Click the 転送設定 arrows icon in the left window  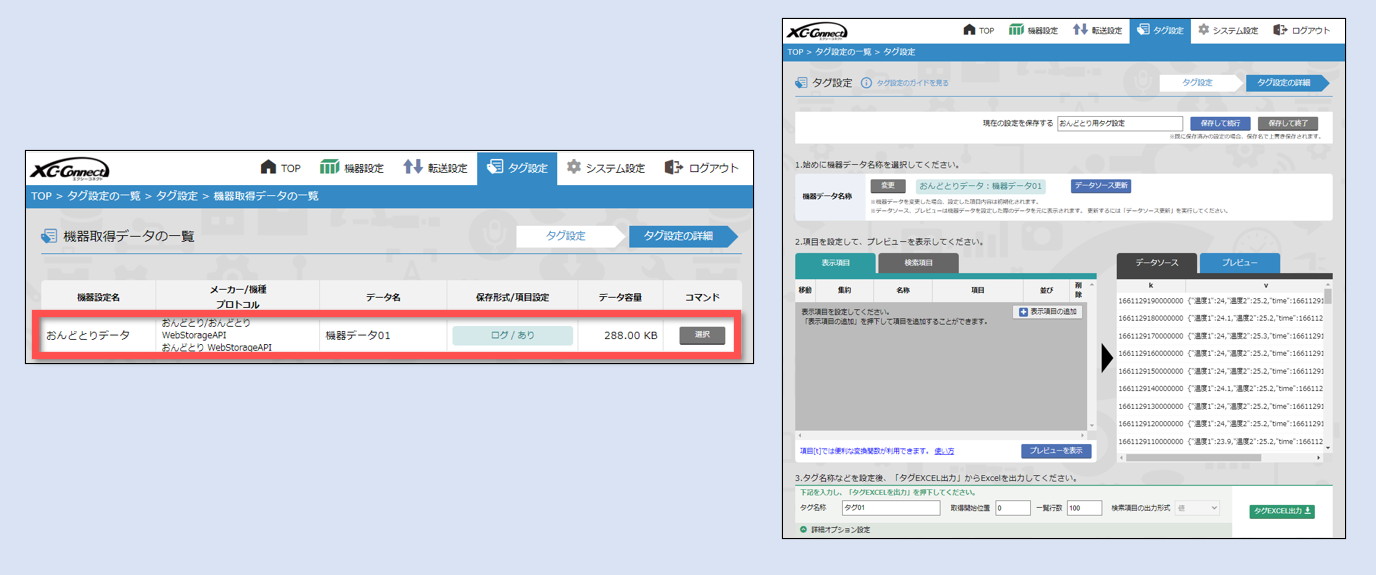pyautogui.click(x=413, y=167)
